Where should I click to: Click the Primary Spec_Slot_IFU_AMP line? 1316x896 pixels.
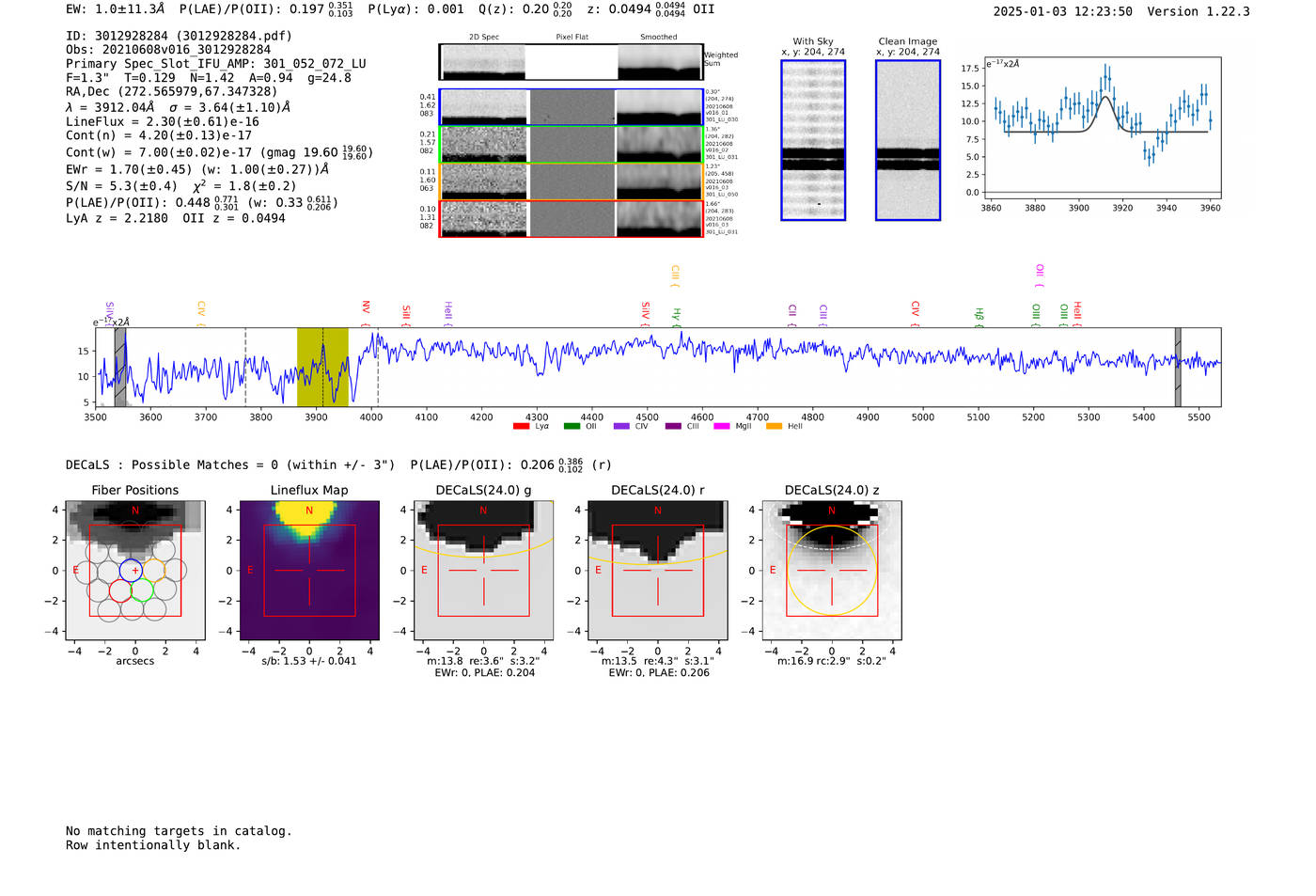216,64
